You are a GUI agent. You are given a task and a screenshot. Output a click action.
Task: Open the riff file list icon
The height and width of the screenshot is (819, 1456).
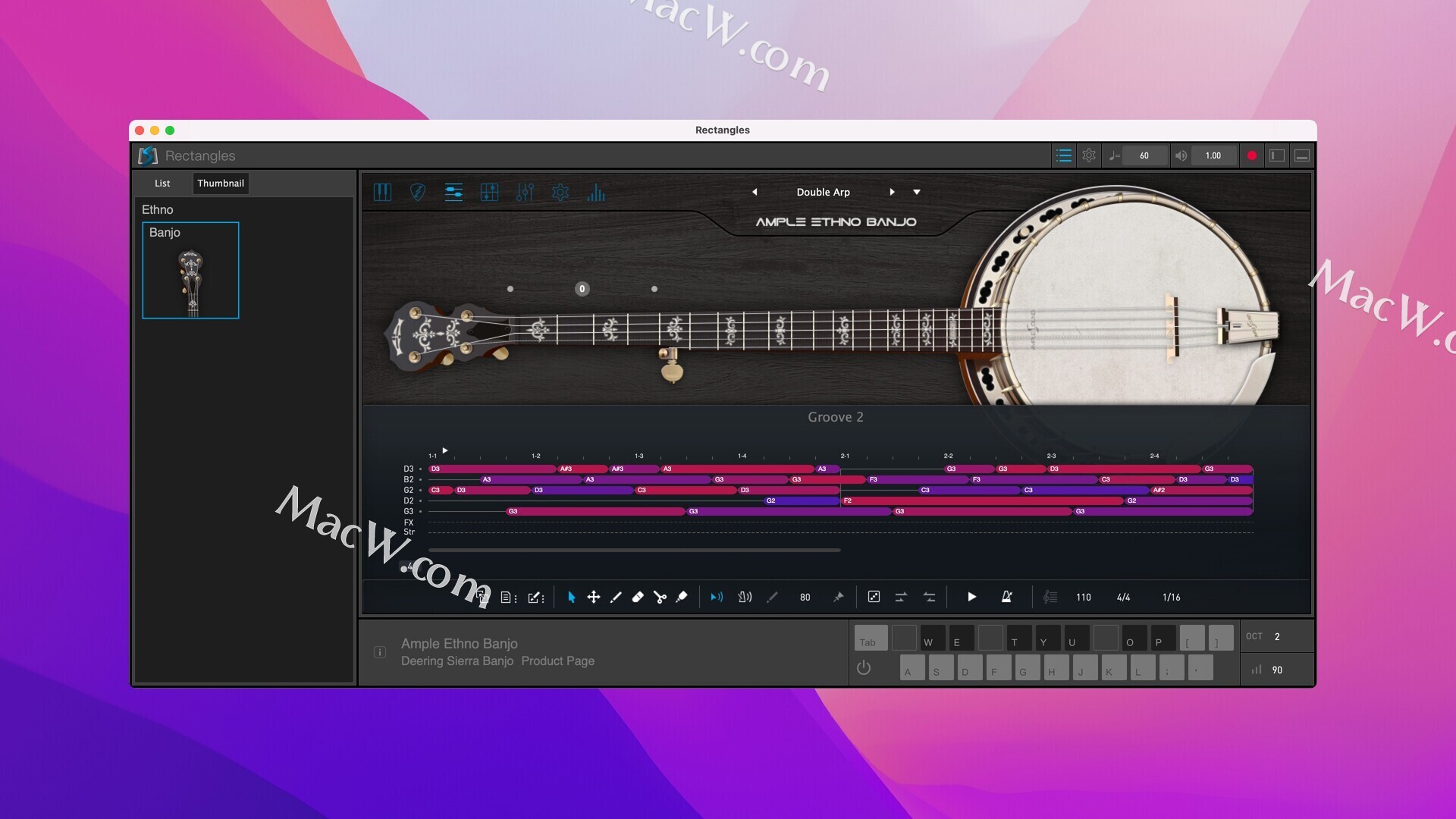(x=509, y=598)
